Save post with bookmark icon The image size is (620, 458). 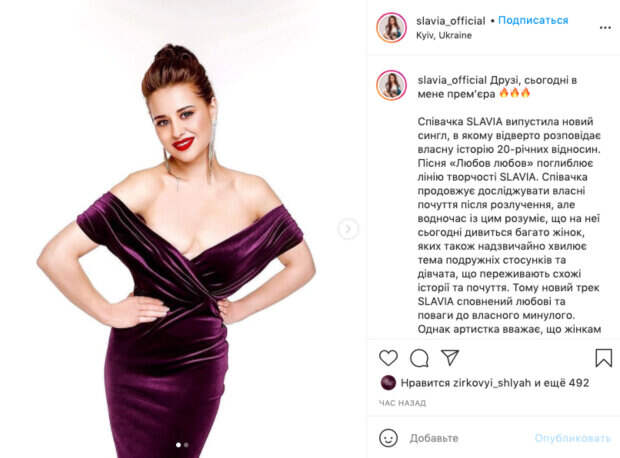point(603,358)
